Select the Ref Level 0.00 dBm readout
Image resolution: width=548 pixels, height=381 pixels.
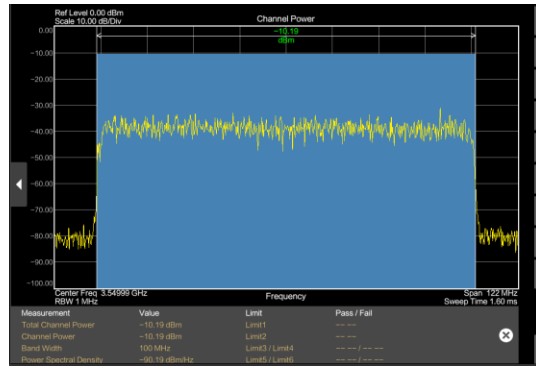tap(89, 13)
